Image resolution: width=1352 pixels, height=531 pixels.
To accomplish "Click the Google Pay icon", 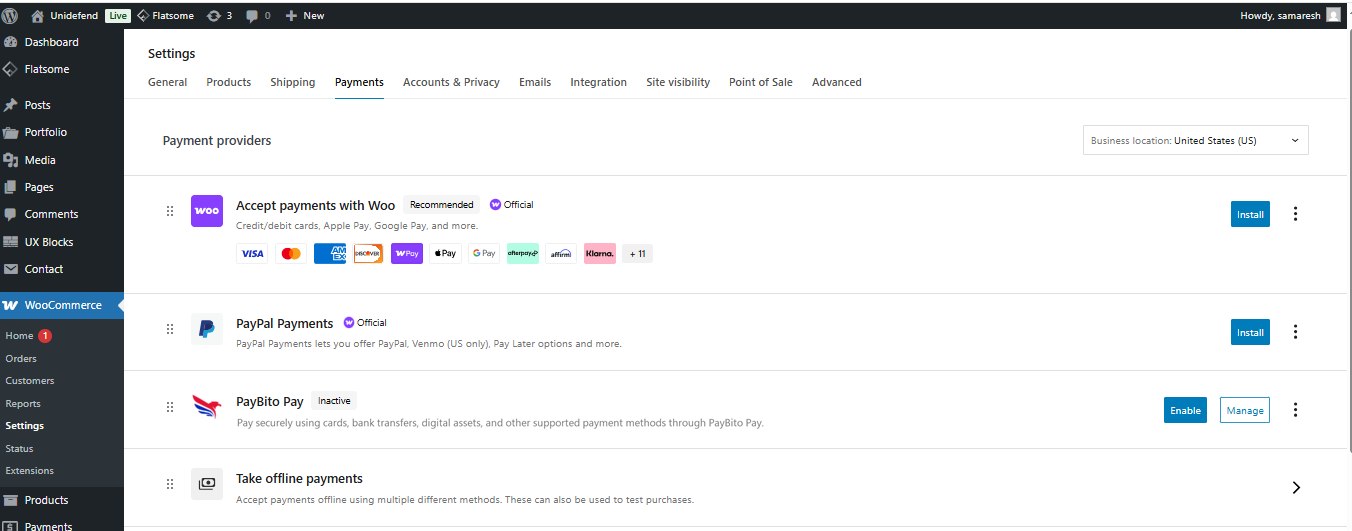I will [x=484, y=254].
